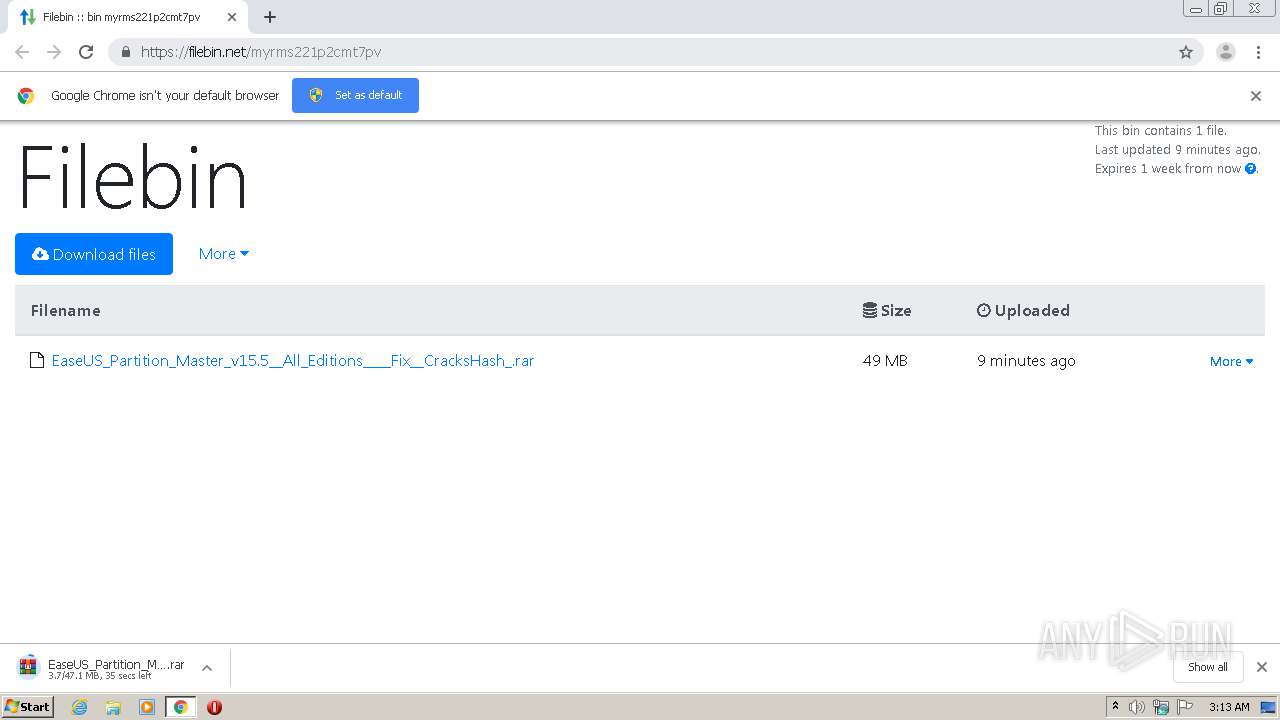1280x720 pixels.
Task: Close the downloads bar
Action: pyautogui.click(x=1261, y=667)
